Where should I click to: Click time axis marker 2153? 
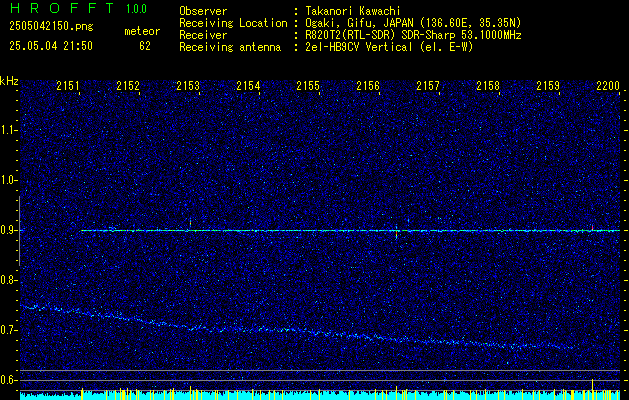[x=188, y=86]
